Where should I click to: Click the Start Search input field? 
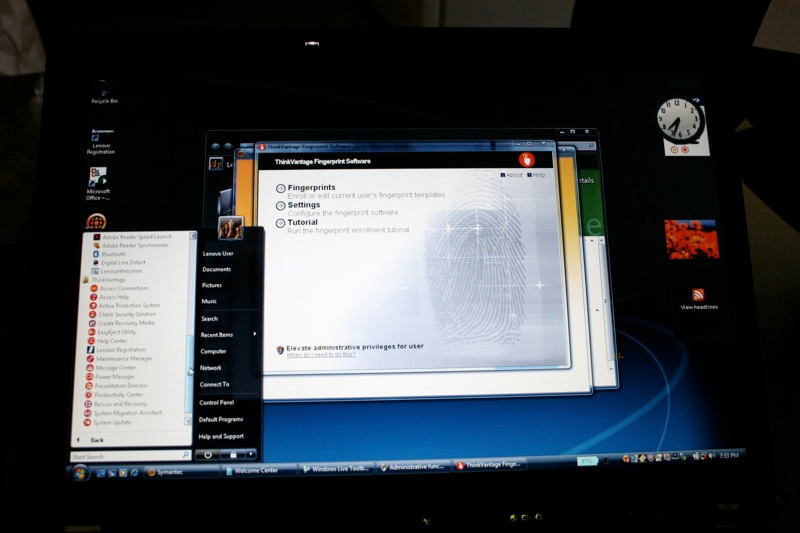tap(130, 456)
